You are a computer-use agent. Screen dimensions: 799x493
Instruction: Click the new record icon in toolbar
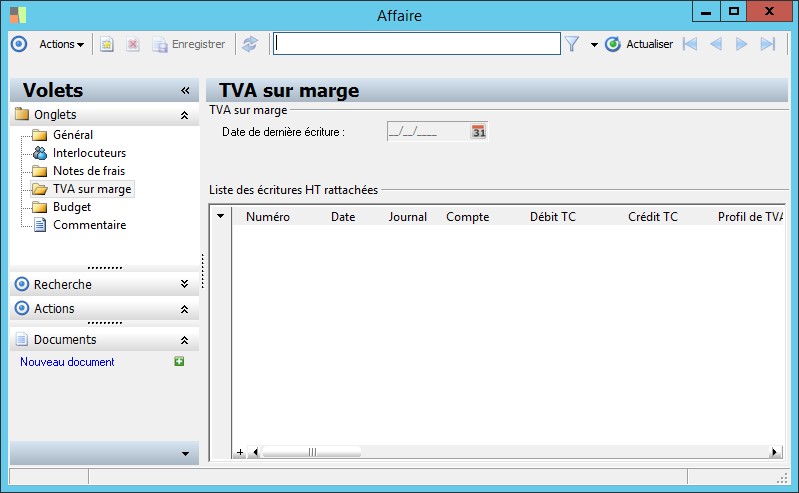[106, 44]
